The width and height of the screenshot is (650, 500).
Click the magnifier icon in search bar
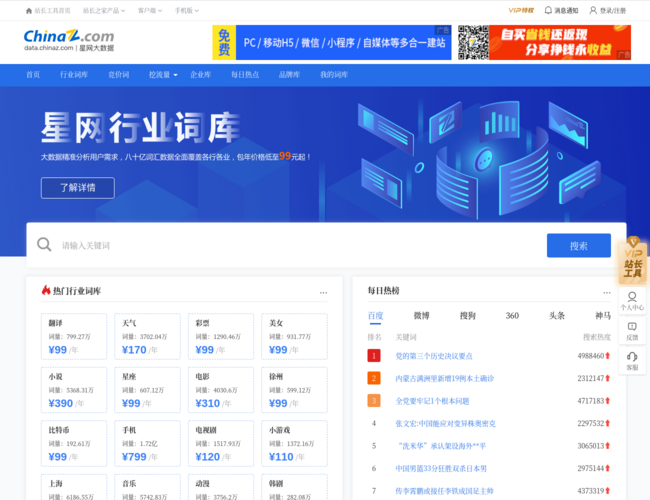(x=44, y=245)
